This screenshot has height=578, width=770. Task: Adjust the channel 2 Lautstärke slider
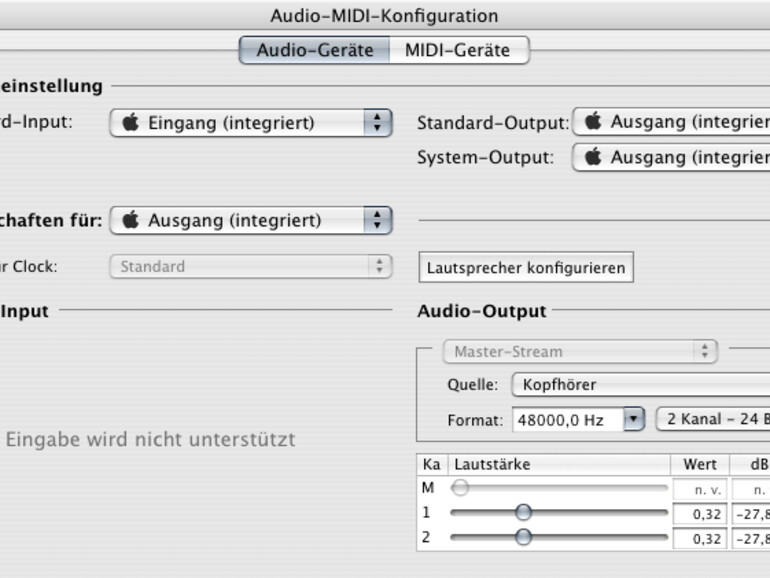(x=523, y=537)
